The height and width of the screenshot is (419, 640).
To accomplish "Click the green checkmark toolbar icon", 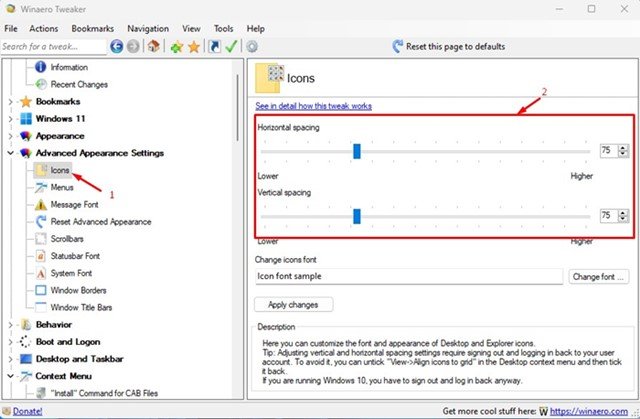I will click(231, 46).
